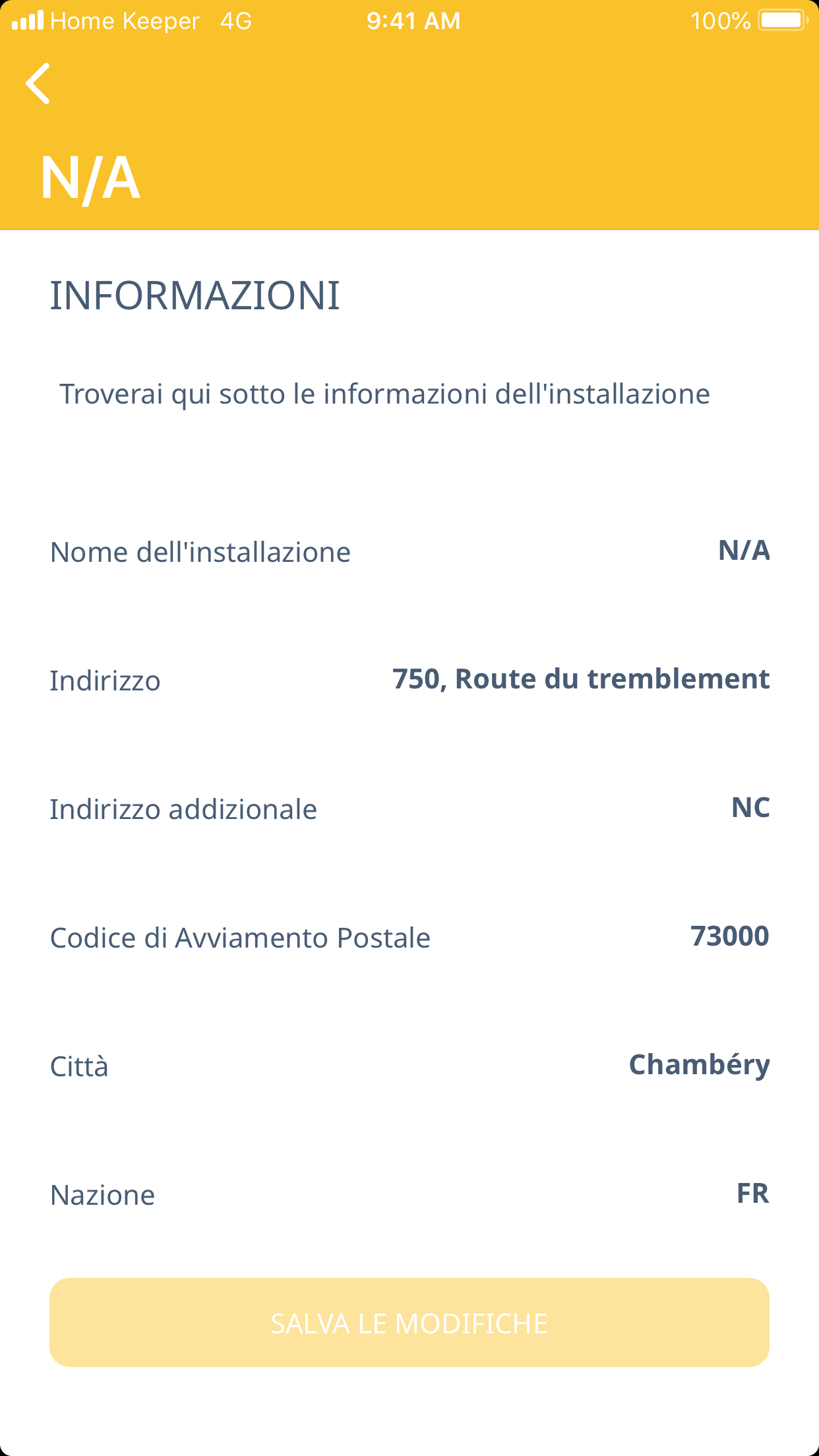Tap the Nome dell'installazione label
The width and height of the screenshot is (819, 1456).
(x=200, y=553)
